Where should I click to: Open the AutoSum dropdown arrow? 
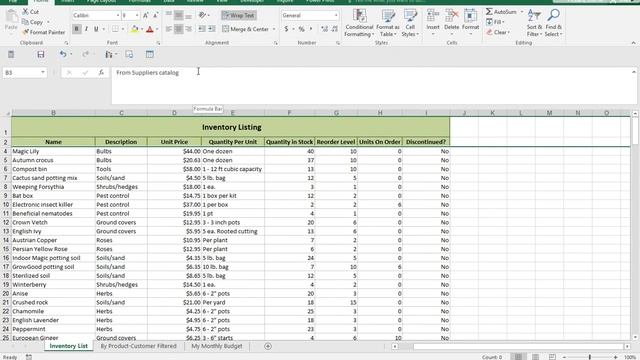[x=521, y=12]
